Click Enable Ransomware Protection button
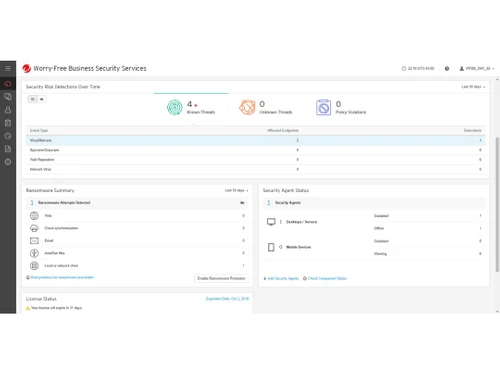The width and height of the screenshot is (500, 375). (x=221, y=278)
